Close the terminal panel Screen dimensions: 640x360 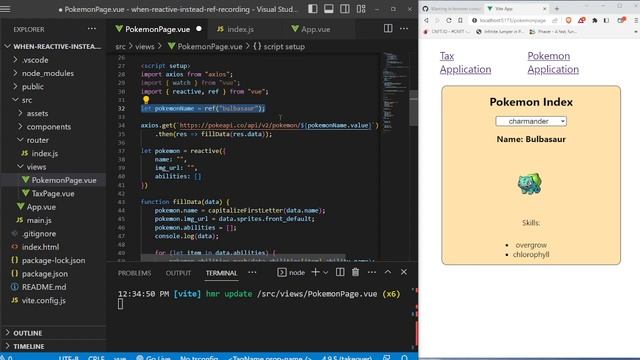click(404, 272)
